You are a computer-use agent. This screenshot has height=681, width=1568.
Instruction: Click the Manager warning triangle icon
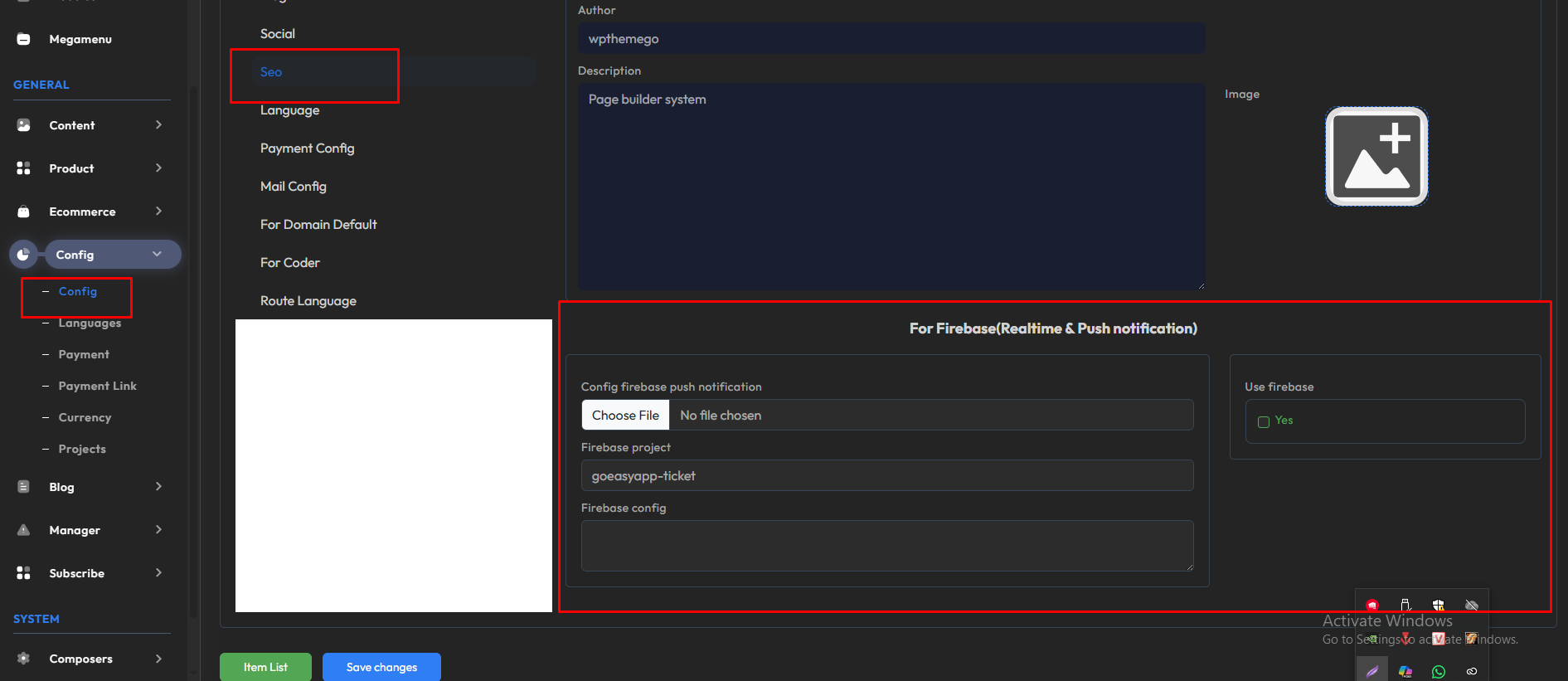(x=23, y=530)
